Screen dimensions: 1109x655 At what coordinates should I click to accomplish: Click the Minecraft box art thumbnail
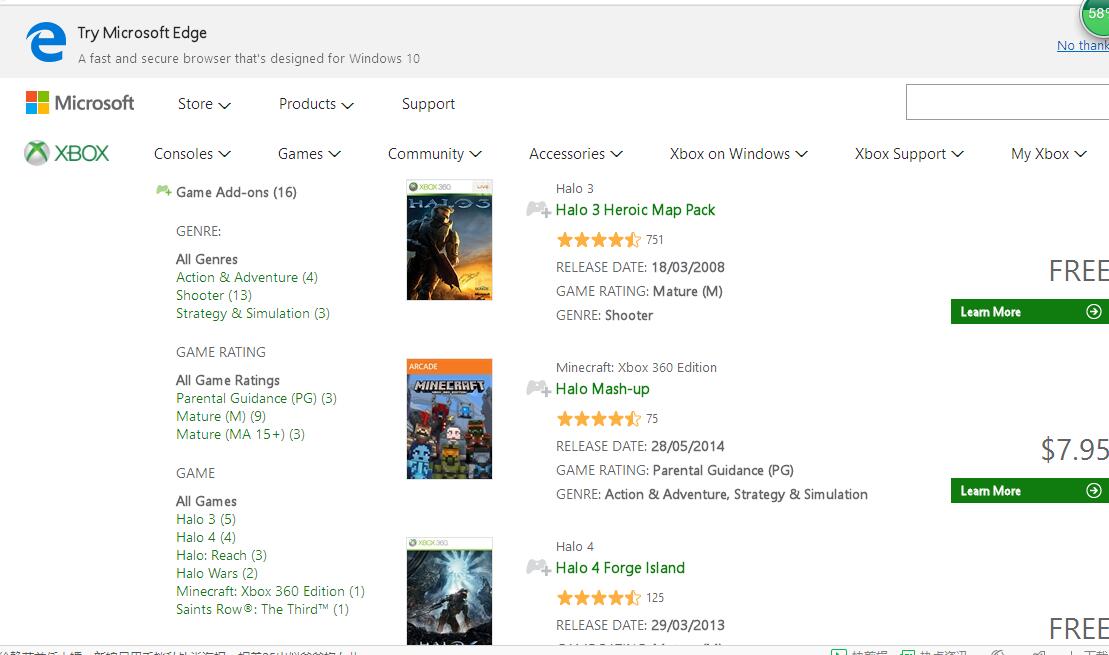pos(449,419)
